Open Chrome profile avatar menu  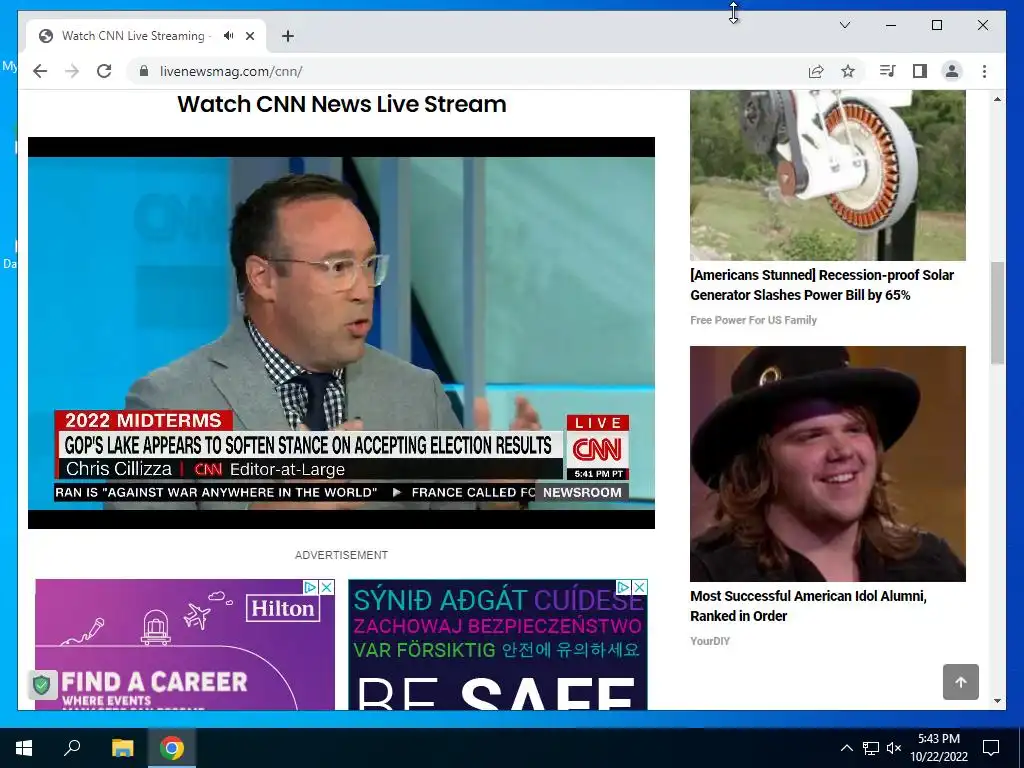click(x=952, y=71)
